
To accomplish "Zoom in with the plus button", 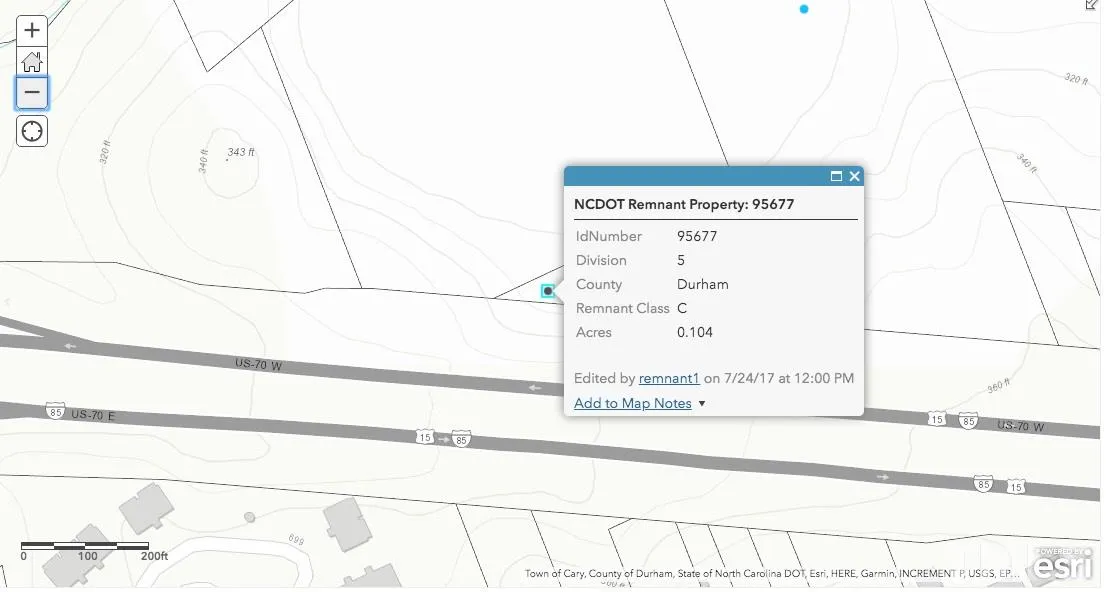I will (x=32, y=30).
